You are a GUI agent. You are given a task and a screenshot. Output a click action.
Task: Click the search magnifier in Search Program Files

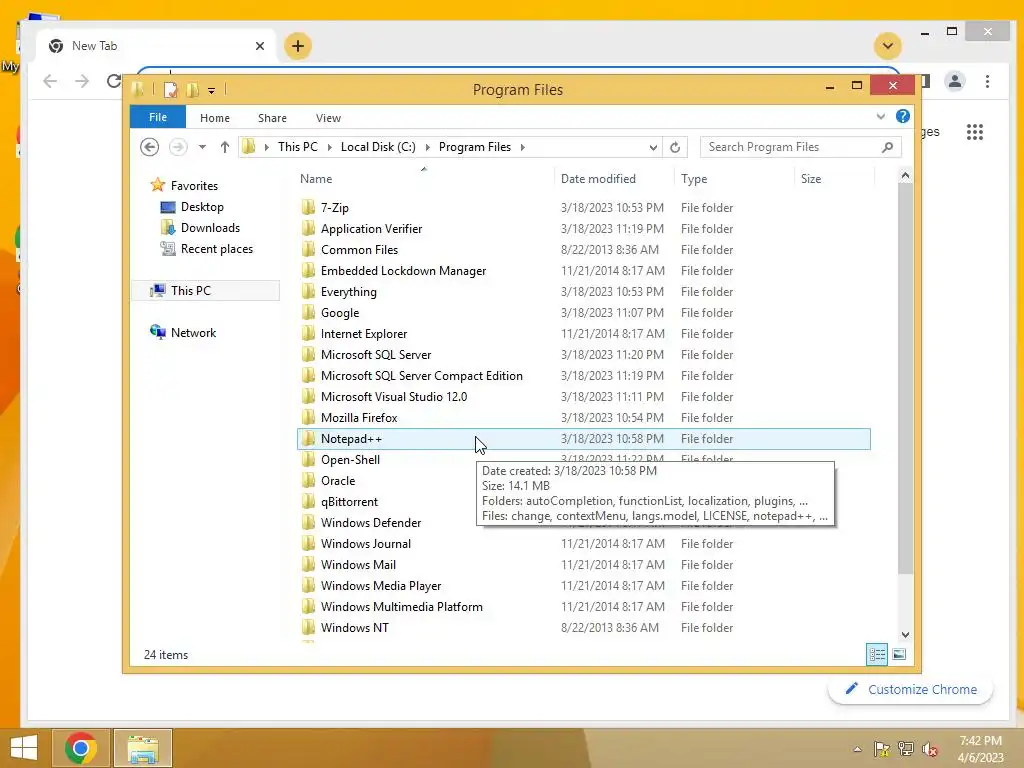887,147
